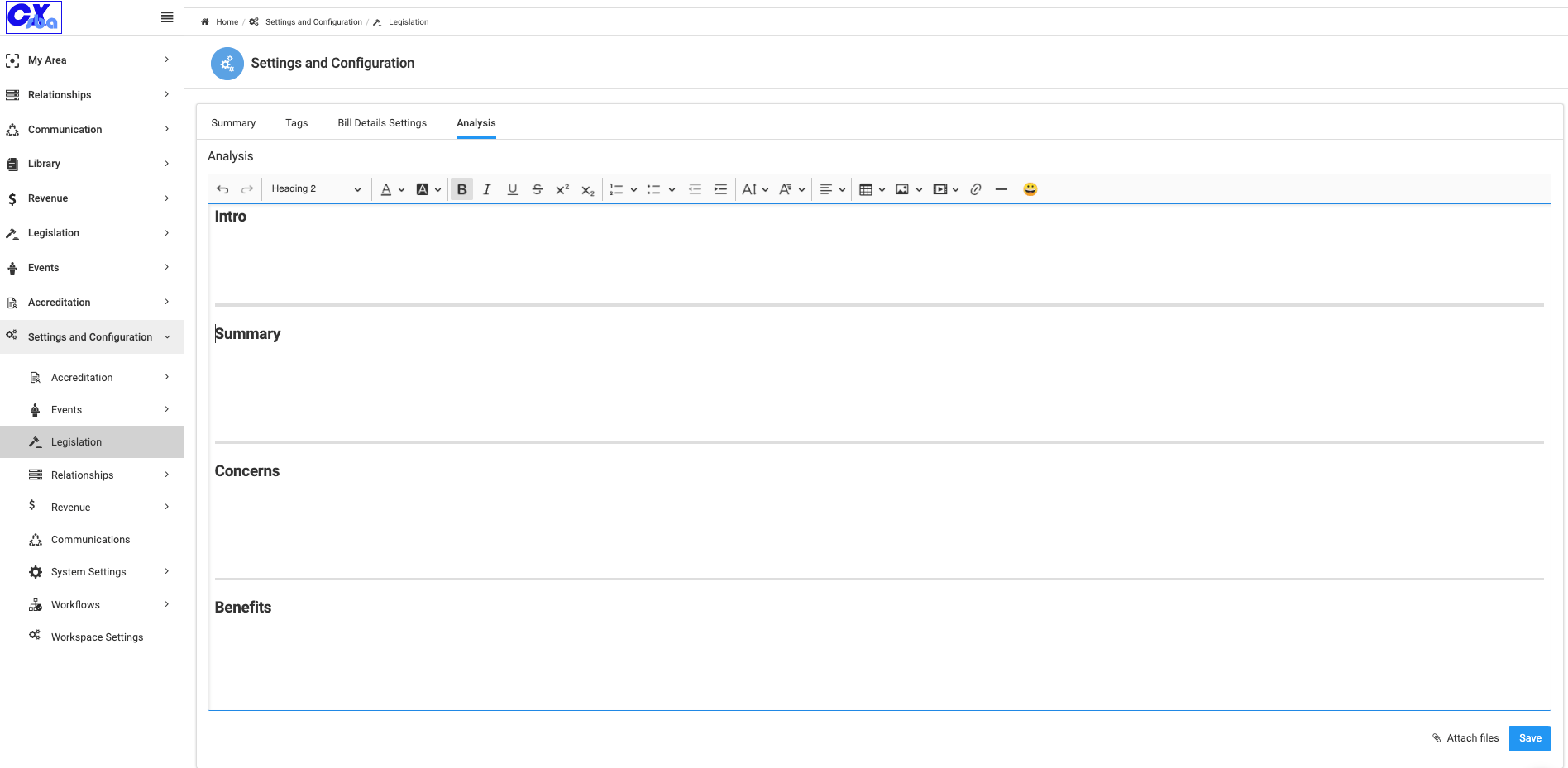Toggle underline formatting
This screenshot has height=768, width=1568.
tap(512, 189)
